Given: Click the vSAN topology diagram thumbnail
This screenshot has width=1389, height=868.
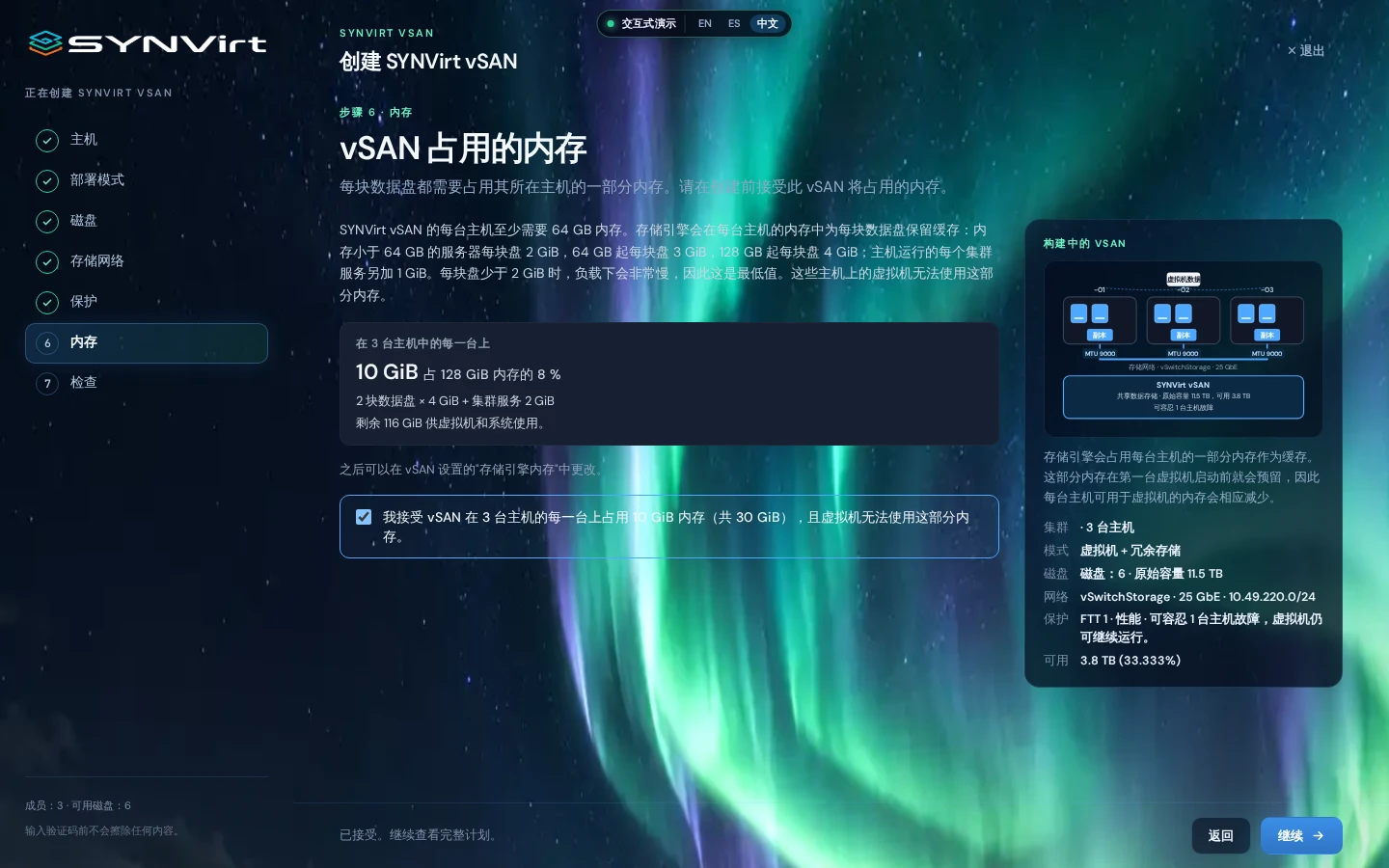Looking at the screenshot, I should [x=1184, y=349].
